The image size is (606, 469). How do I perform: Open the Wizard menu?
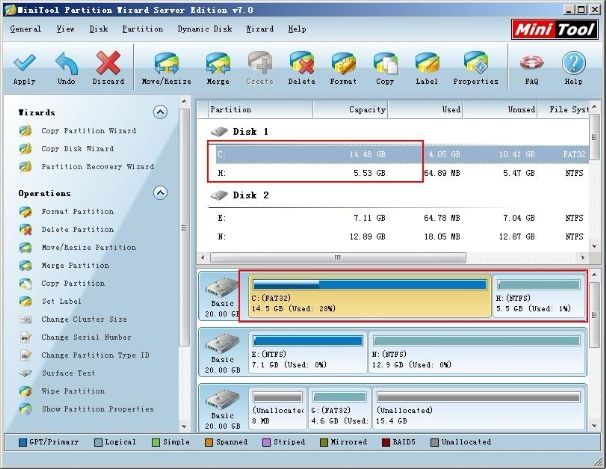260,29
